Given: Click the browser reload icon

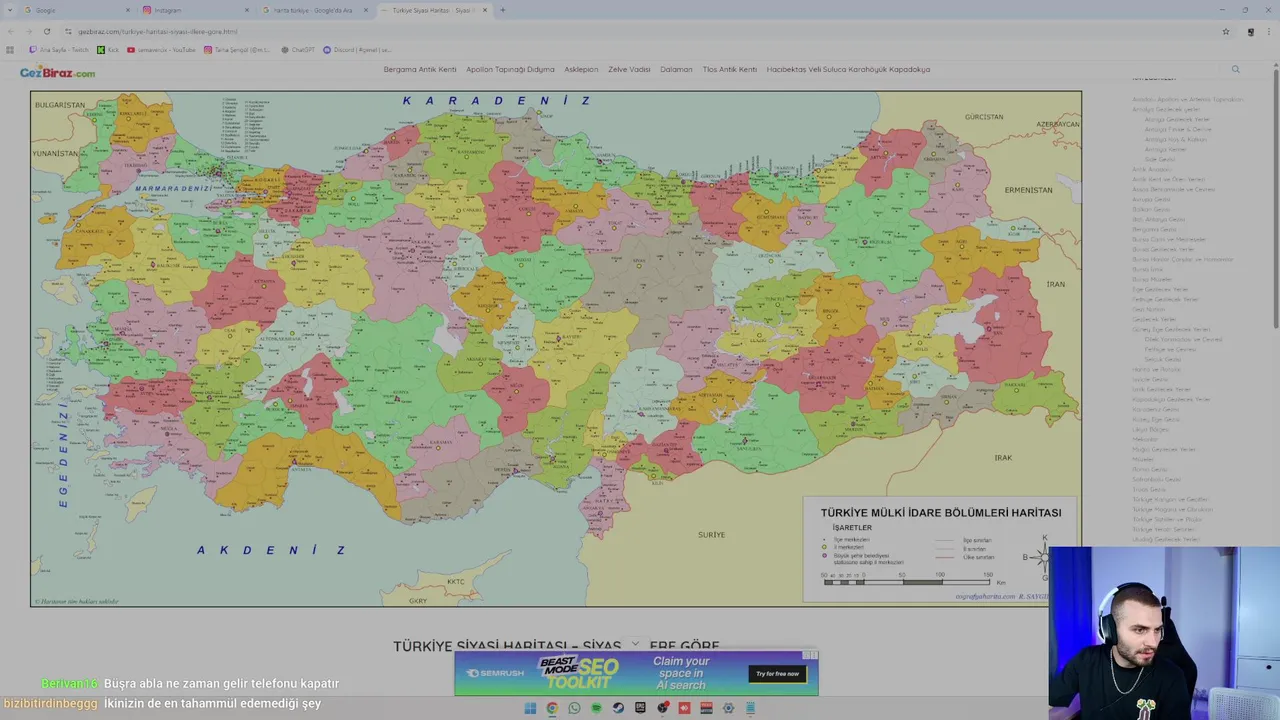Looking at the screenshot, I should 46,31.
